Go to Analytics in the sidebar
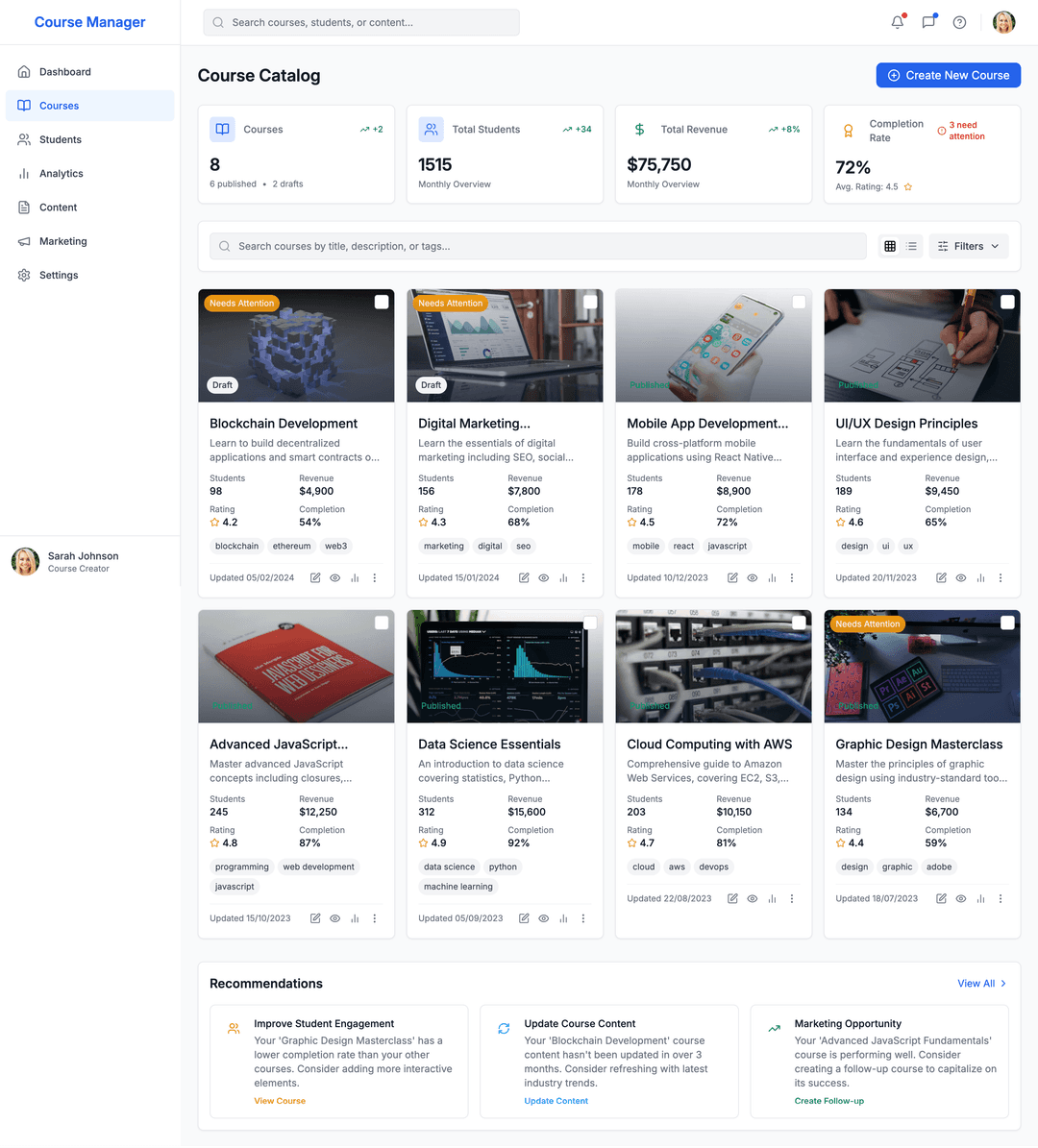This screenshot has height=1148, width=1038. [62, 174]
